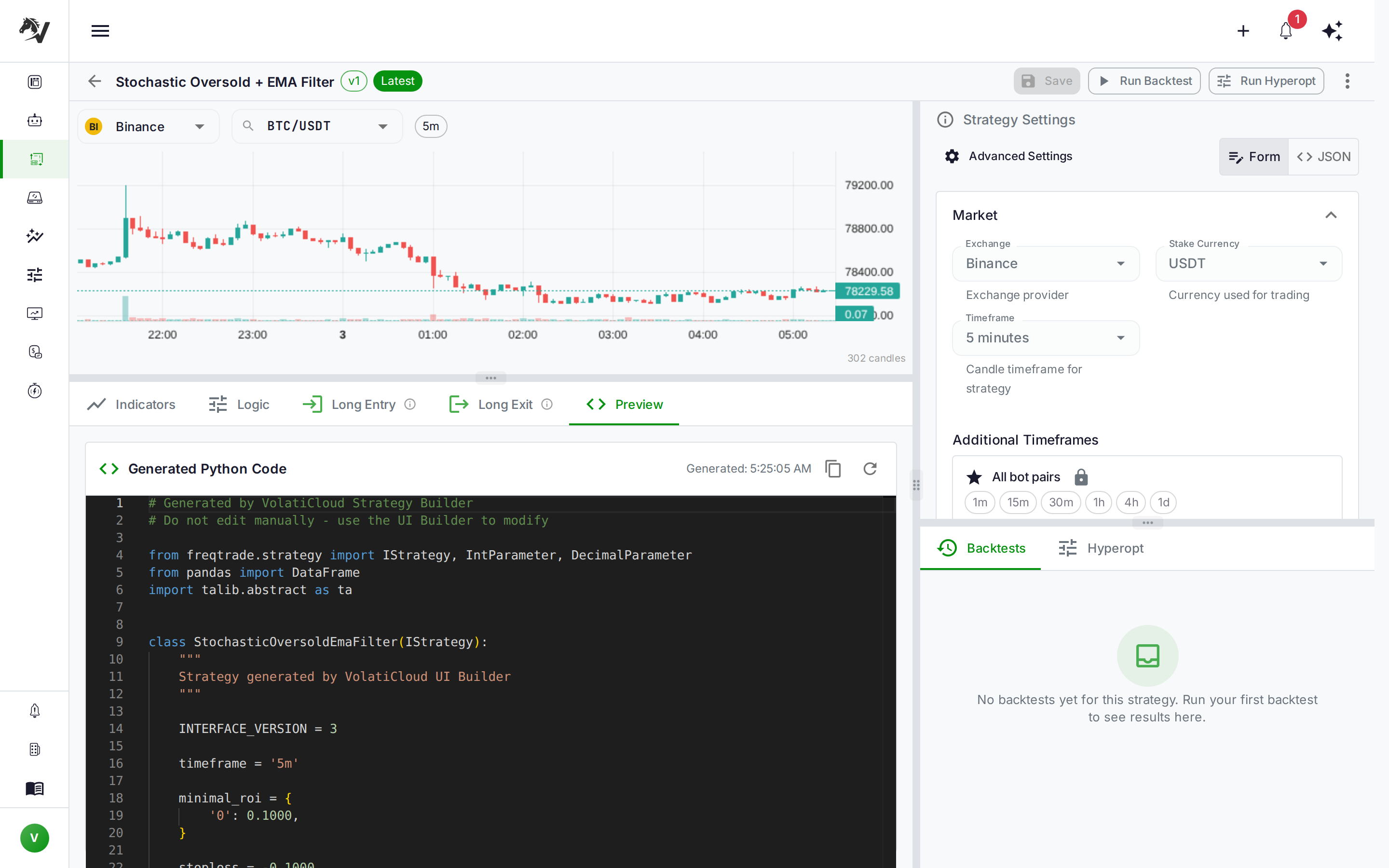
Task: Open the AI sparkle assistant icon
Action: 1332,31
